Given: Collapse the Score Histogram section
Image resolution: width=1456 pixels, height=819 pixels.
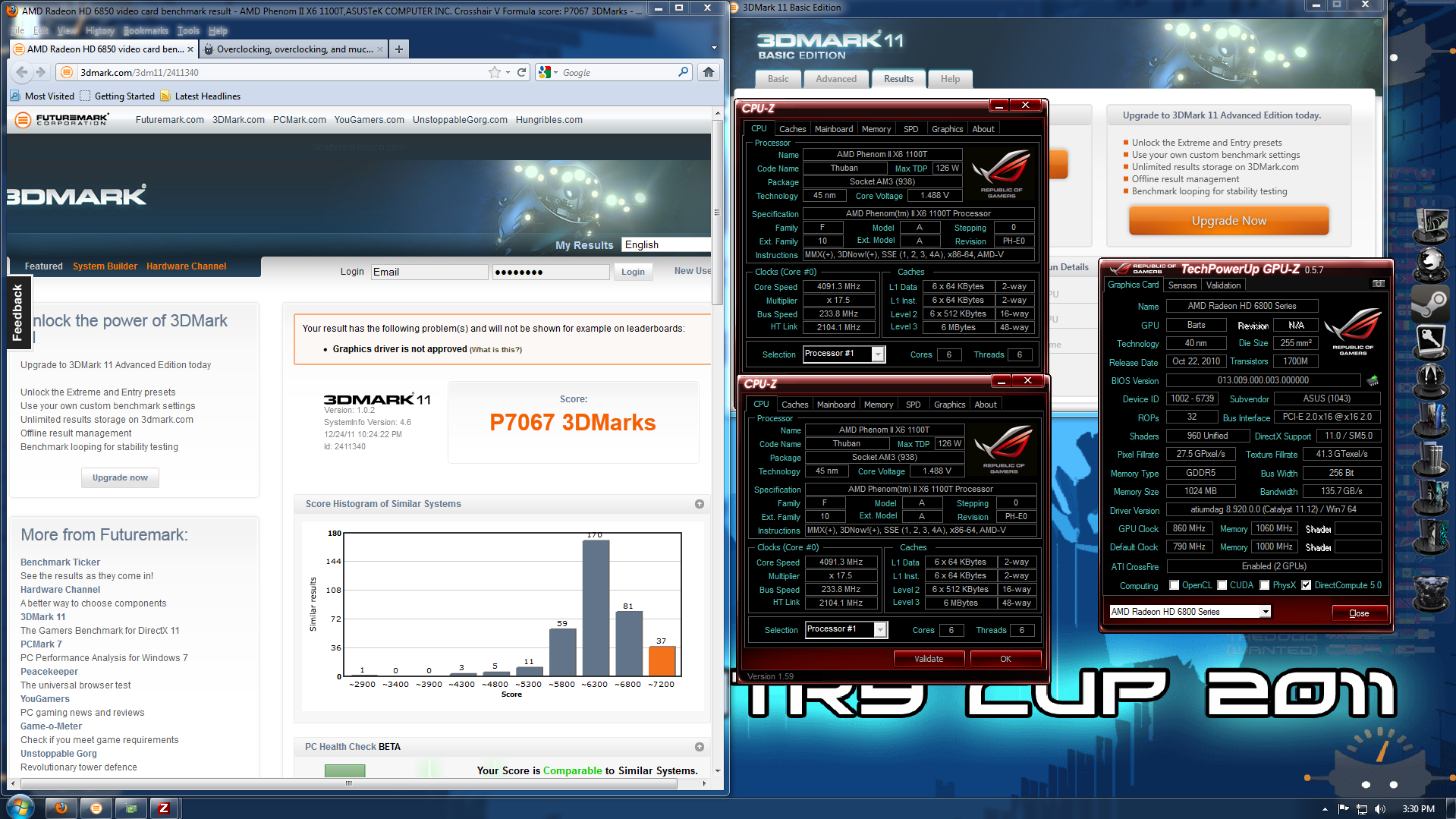Looking at the screenshot, I should (700, 504).
